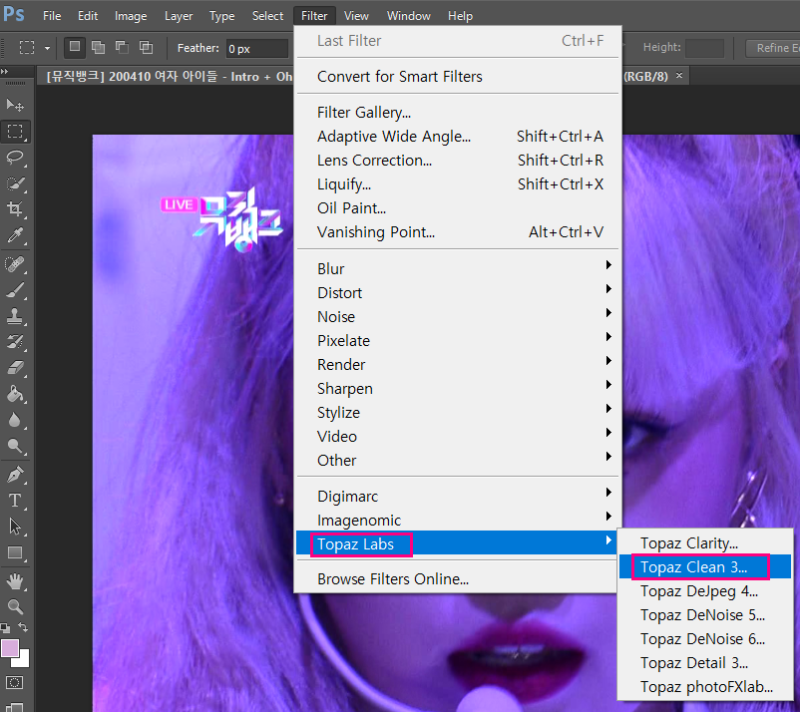
Task: Select the Move tool
Action: pos(15,106)
